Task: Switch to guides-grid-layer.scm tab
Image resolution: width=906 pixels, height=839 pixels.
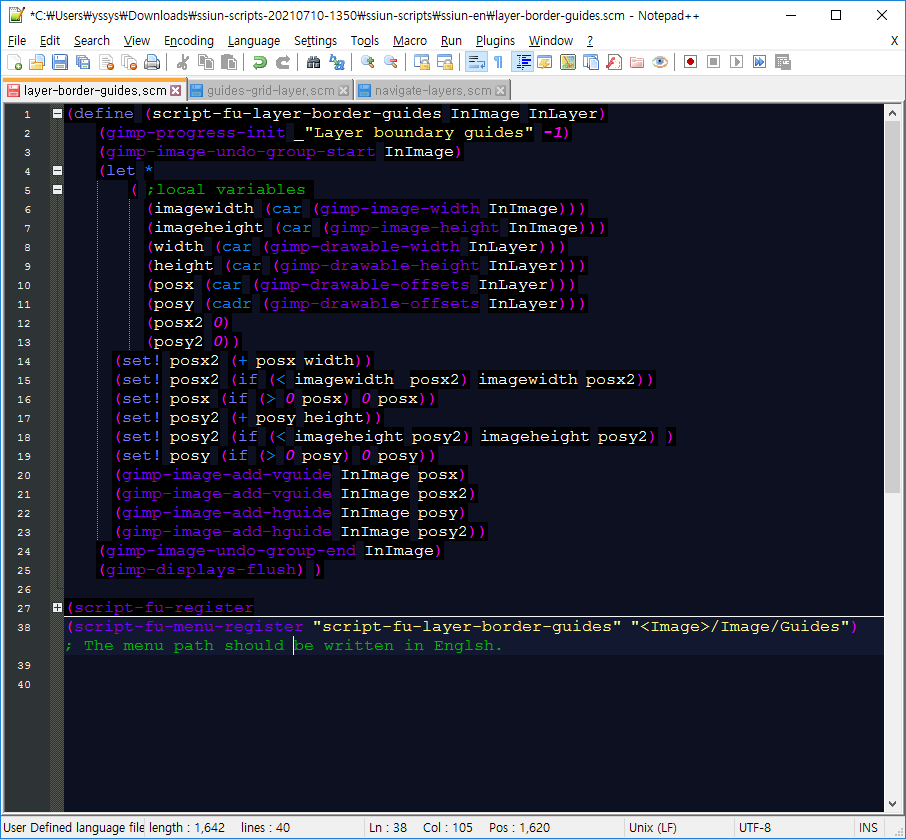Action: tap(270, 91)
